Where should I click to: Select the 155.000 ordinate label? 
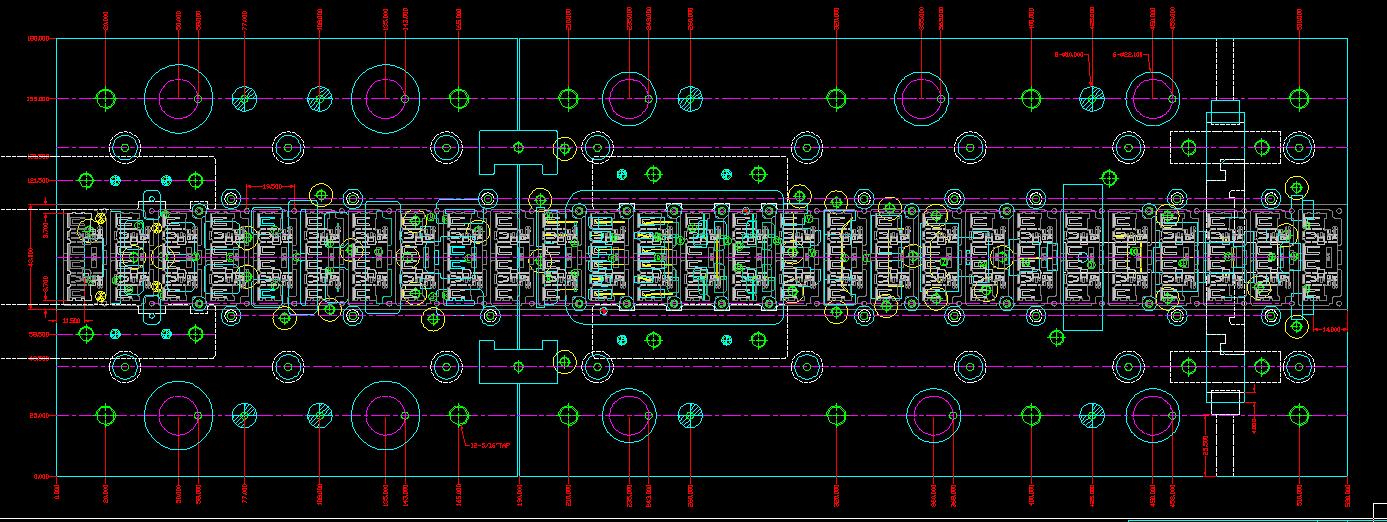pos(39,99)
